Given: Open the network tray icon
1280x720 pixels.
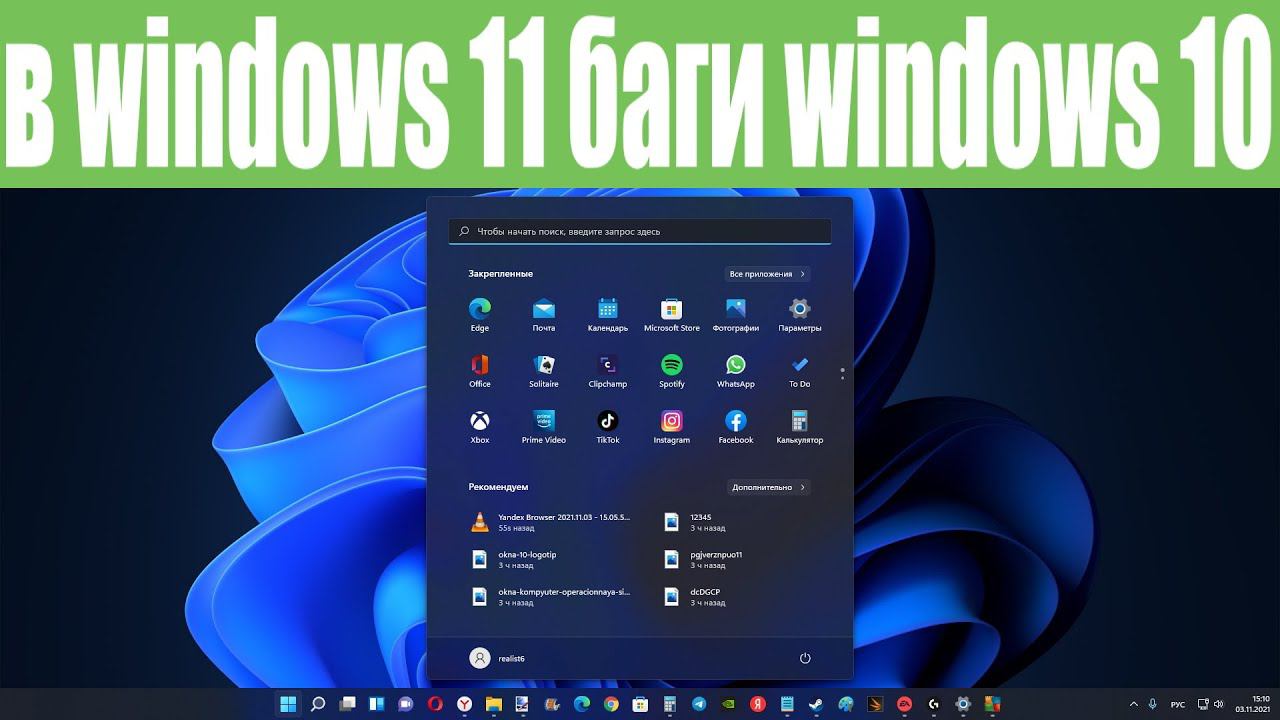Looking at the screenshot, I should click(1202, 704).
